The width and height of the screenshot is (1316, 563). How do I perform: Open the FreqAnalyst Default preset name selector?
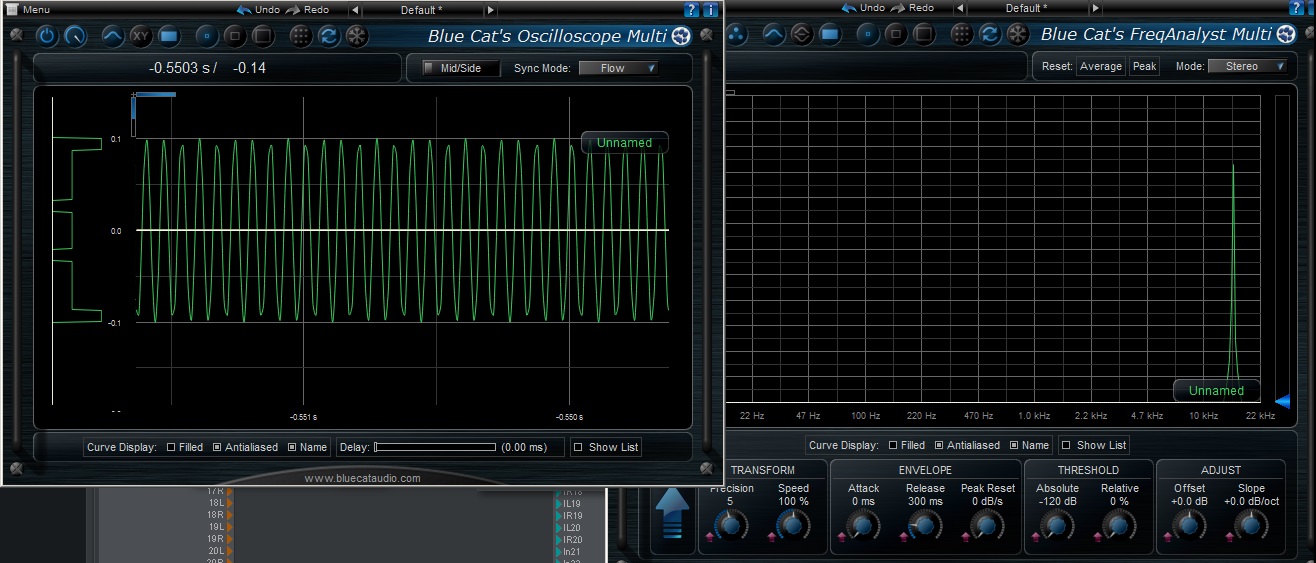[x=1028, y=8]
